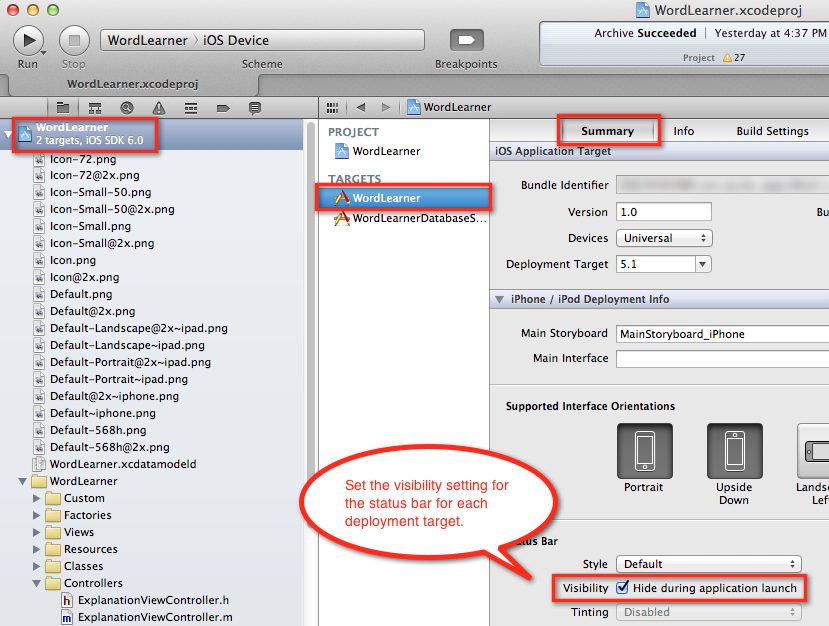Expand the Views folder
The image size is (829, 626).
pyautogui.click(x=36, y=532)
